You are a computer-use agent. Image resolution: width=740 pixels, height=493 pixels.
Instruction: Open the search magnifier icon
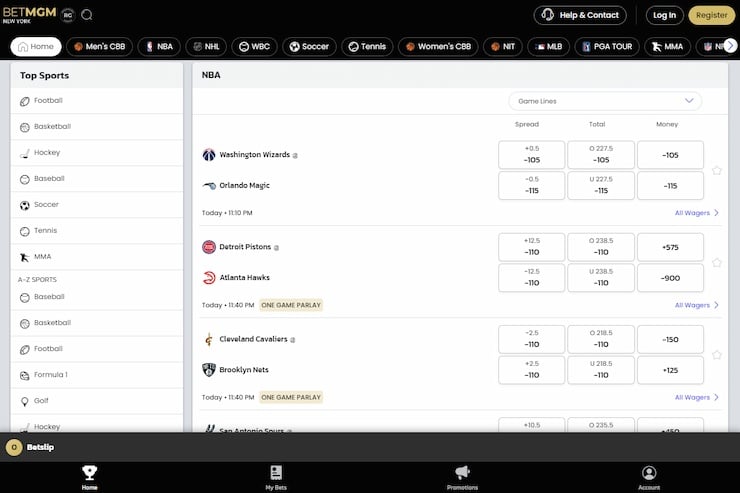point(87,15)
